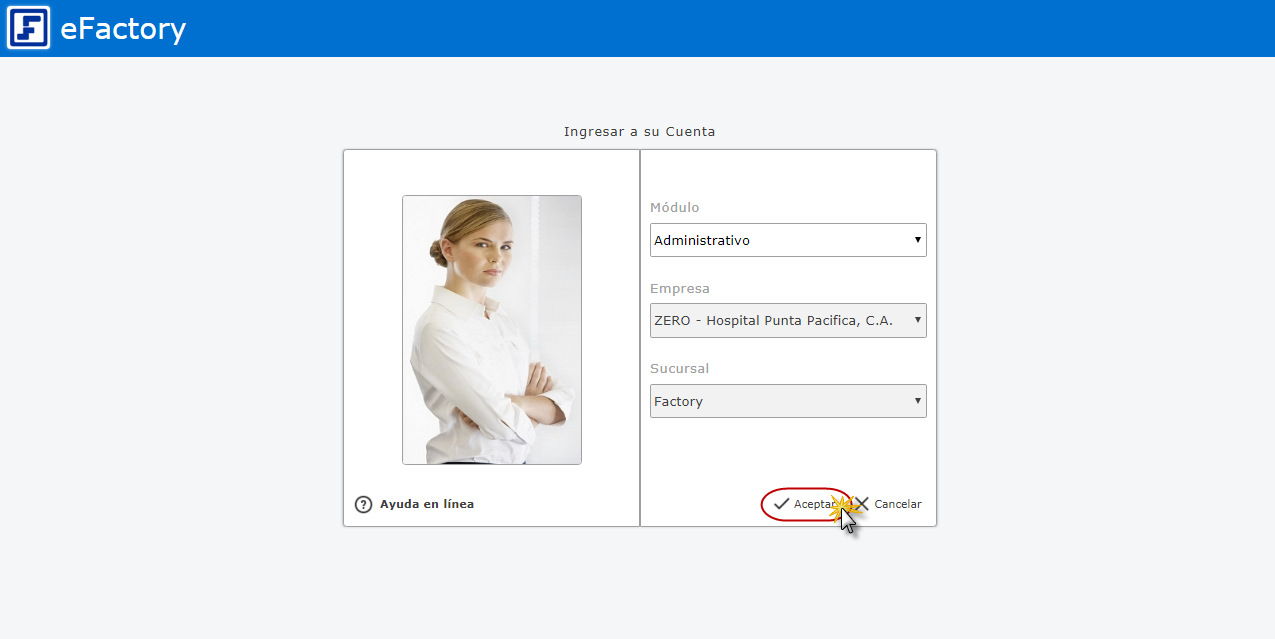Click the eFactory logo icon
This screenshot has width=1275, height=639.
click(x=28, y=28)
